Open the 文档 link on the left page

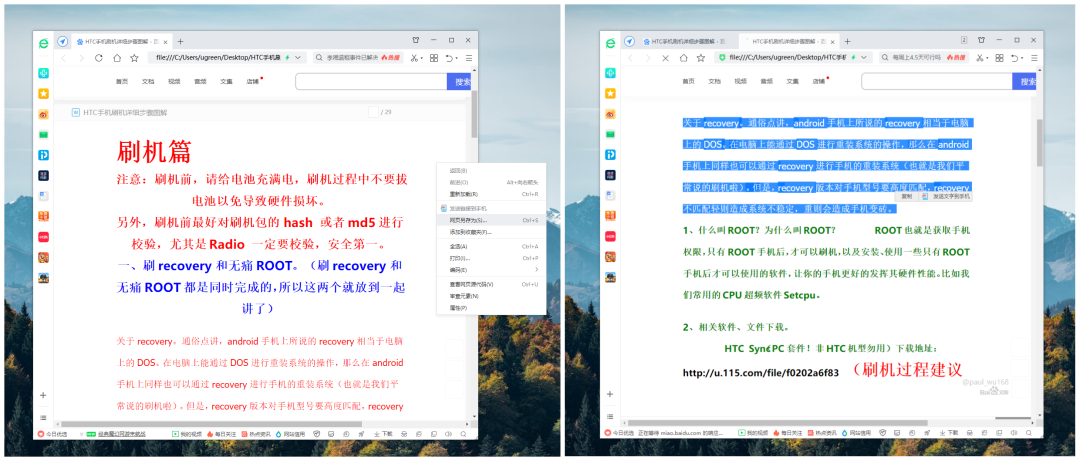click(x=147, y=81)
